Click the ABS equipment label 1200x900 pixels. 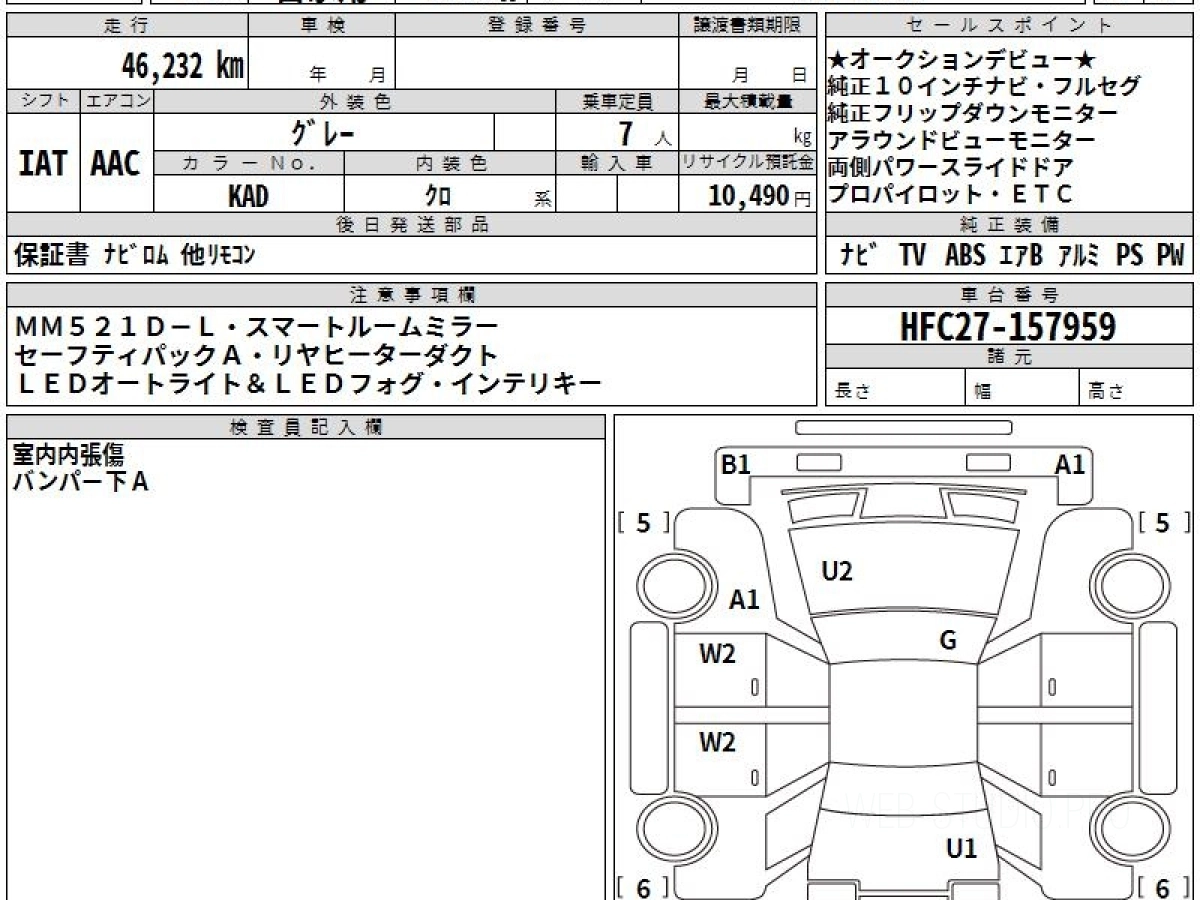964,256
